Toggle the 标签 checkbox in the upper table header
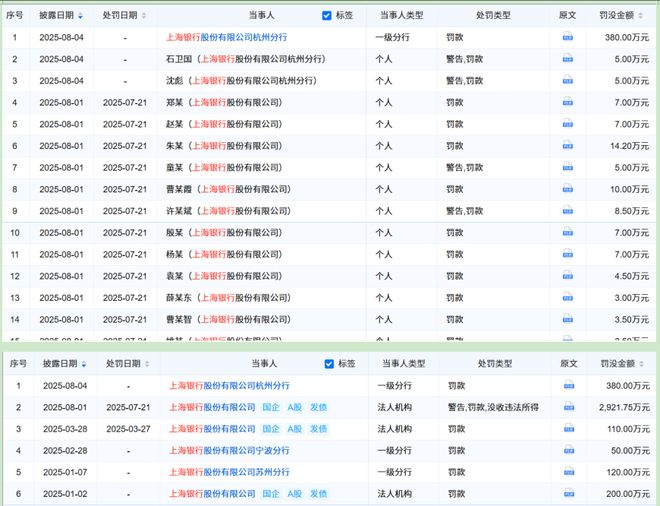The width and height of the screenshot is (660, 506). pos(327,16)
